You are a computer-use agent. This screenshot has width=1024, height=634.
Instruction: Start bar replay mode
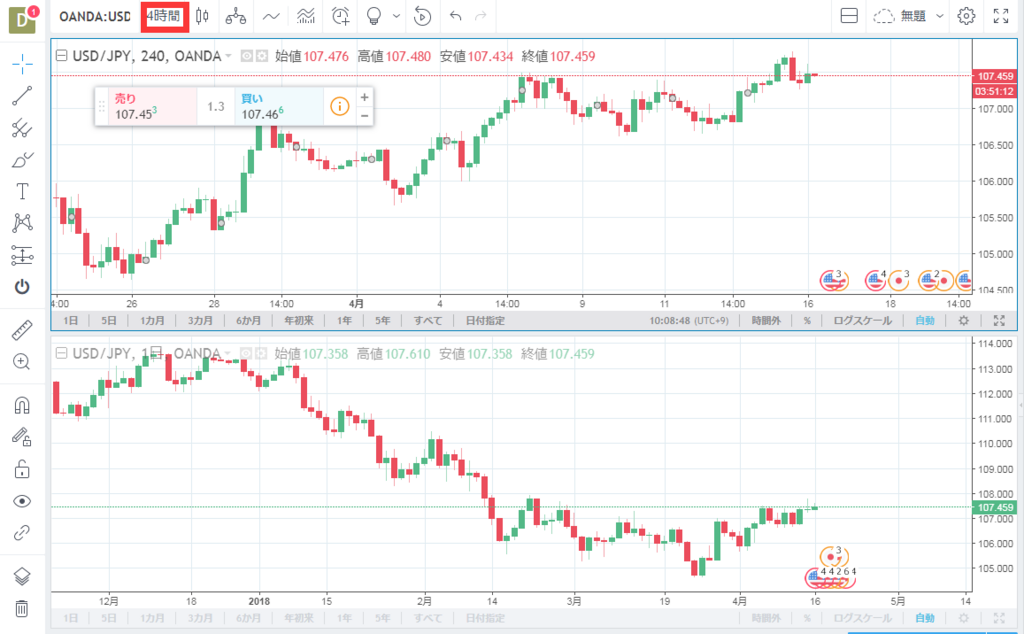(423, 16)
